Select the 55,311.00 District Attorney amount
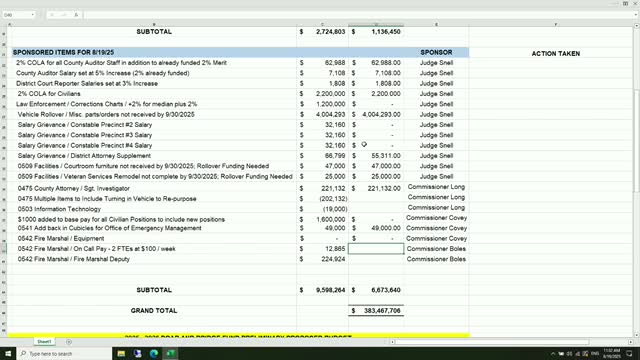The height and width of the screenshot is (360, 640). (x=386, y=156)
